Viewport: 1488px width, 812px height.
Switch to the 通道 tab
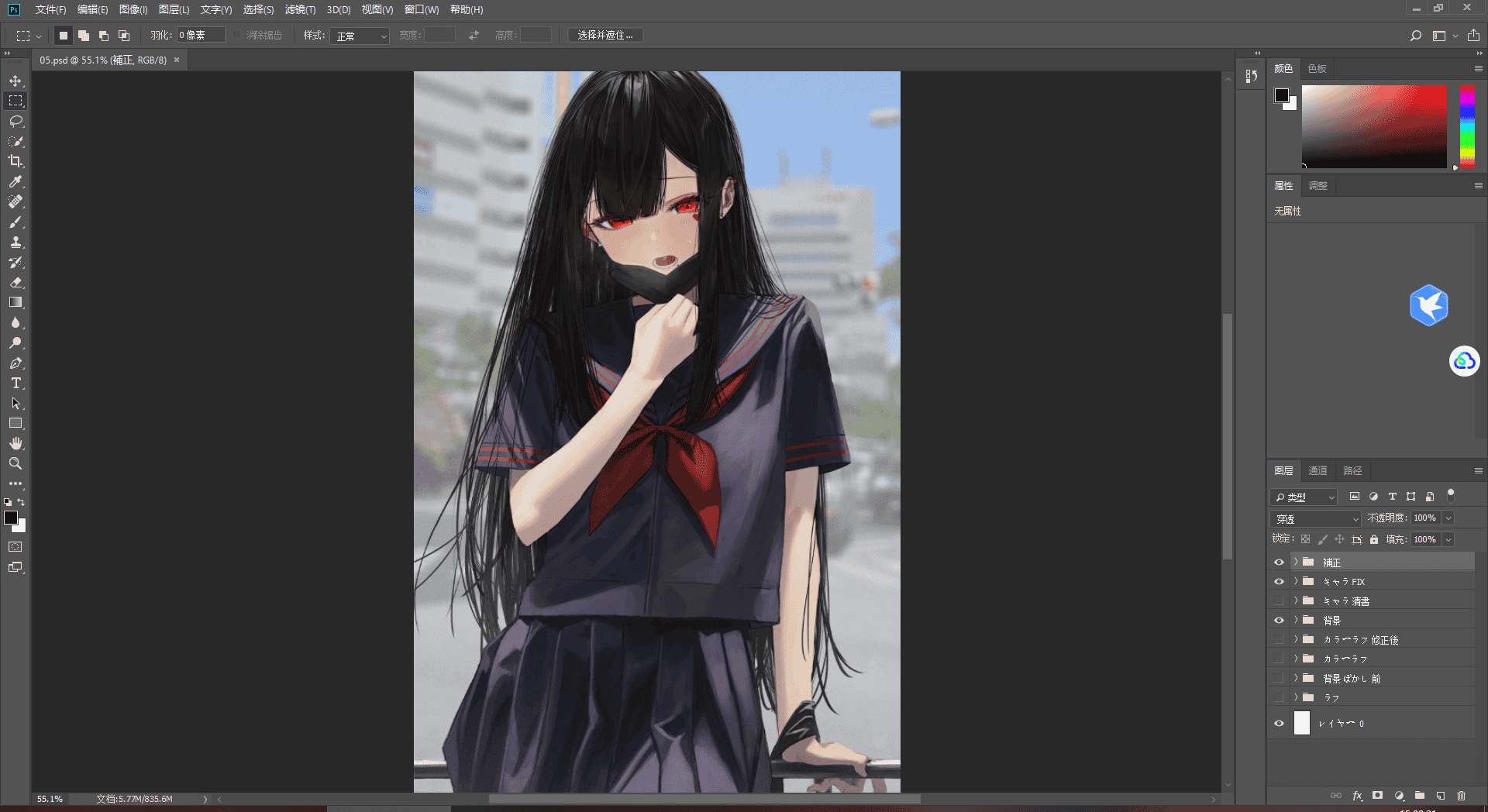tap(1317, 470)
